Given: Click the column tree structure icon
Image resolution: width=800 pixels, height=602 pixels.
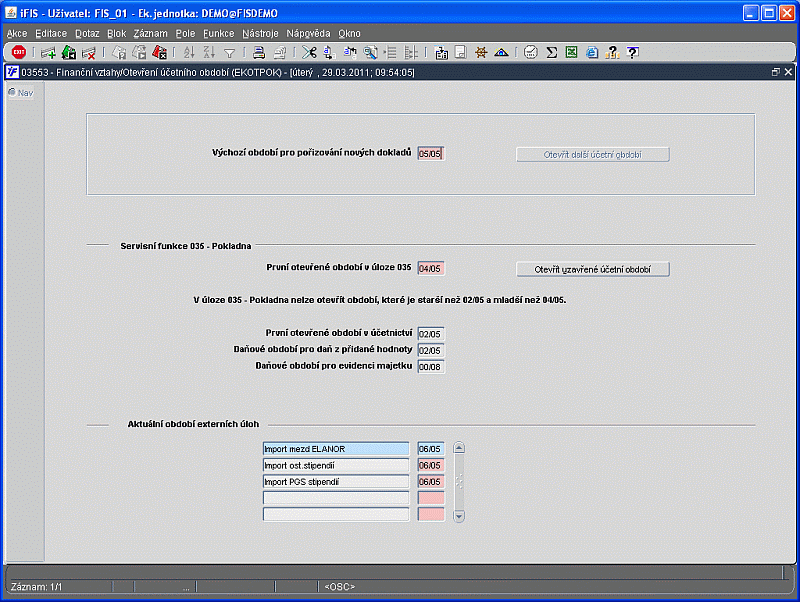Looking at the screenshot, I should point(411,52).
